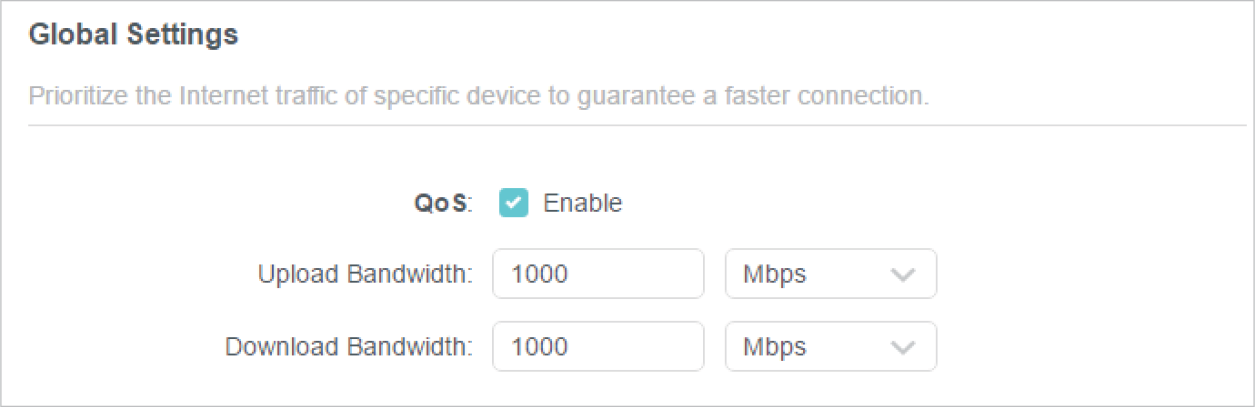This screenshot has width=1255, height=407.
Task: Click the Prioritize Internet traffic description text
Action: click(x=478, y=97)
